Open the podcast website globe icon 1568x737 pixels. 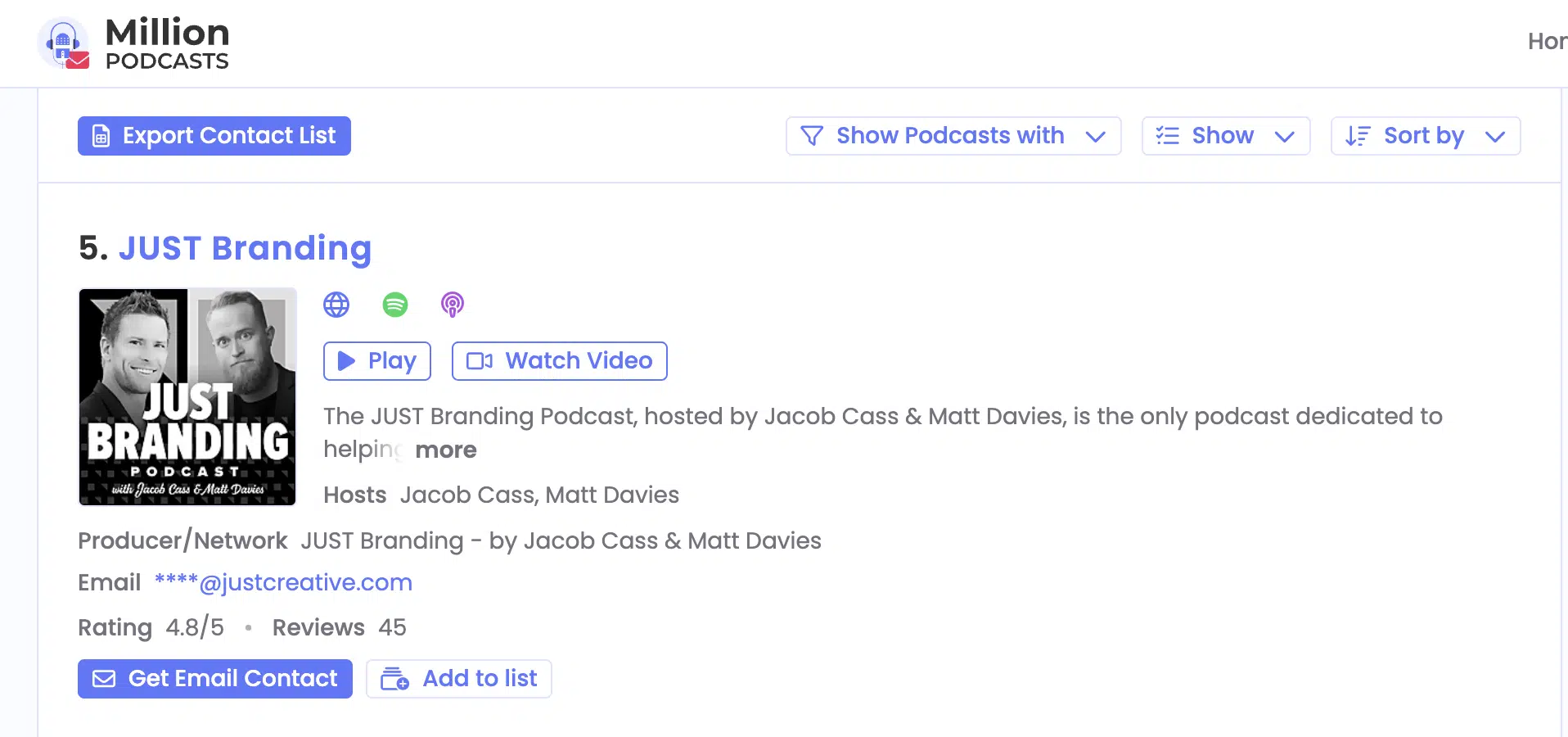click(x=336, y=305)
